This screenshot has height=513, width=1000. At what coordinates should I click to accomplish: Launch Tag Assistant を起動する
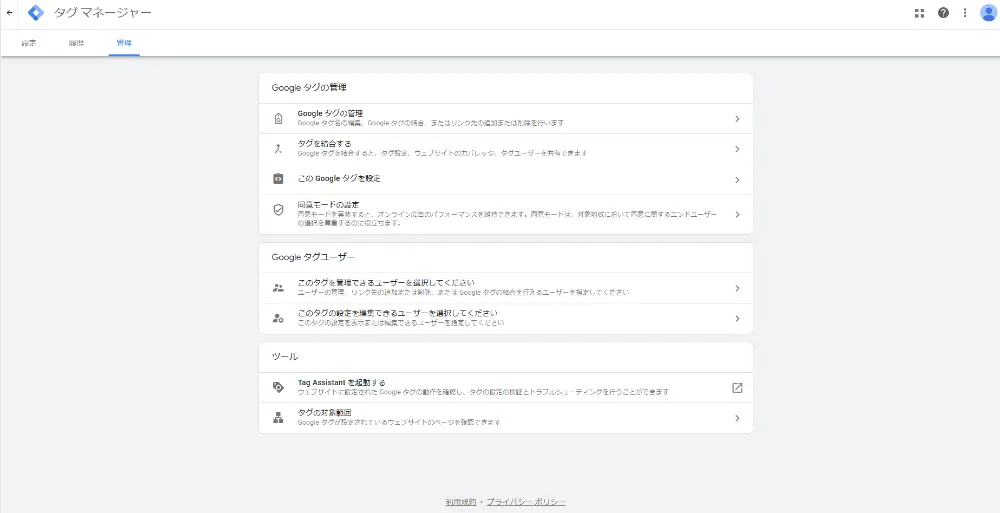pos(341,383)
